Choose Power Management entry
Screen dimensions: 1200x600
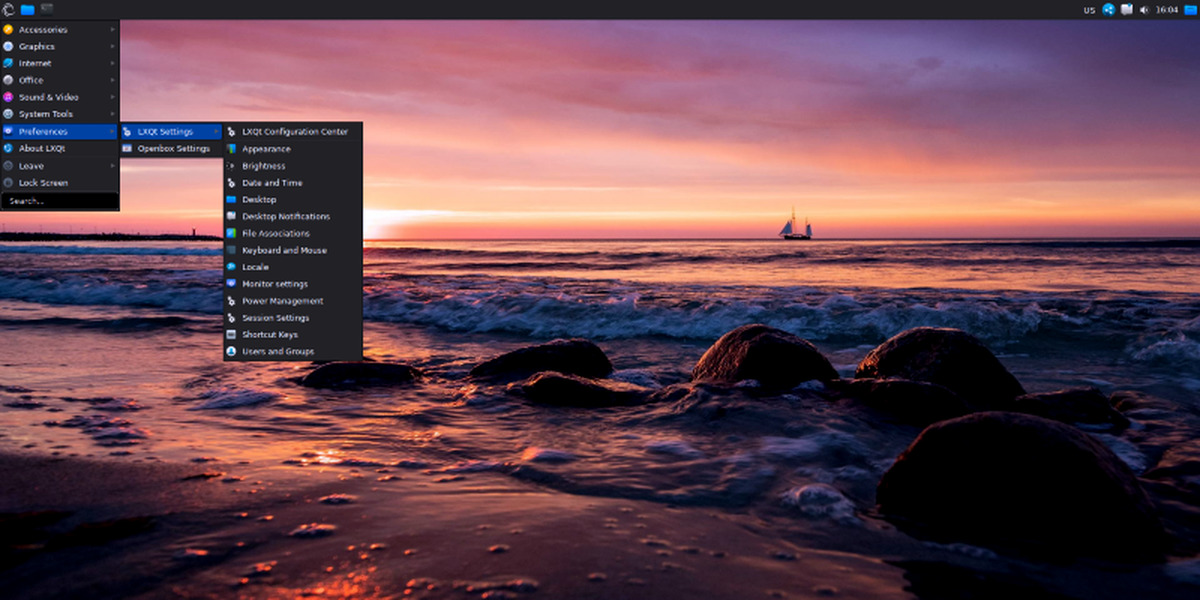point(282,301)
